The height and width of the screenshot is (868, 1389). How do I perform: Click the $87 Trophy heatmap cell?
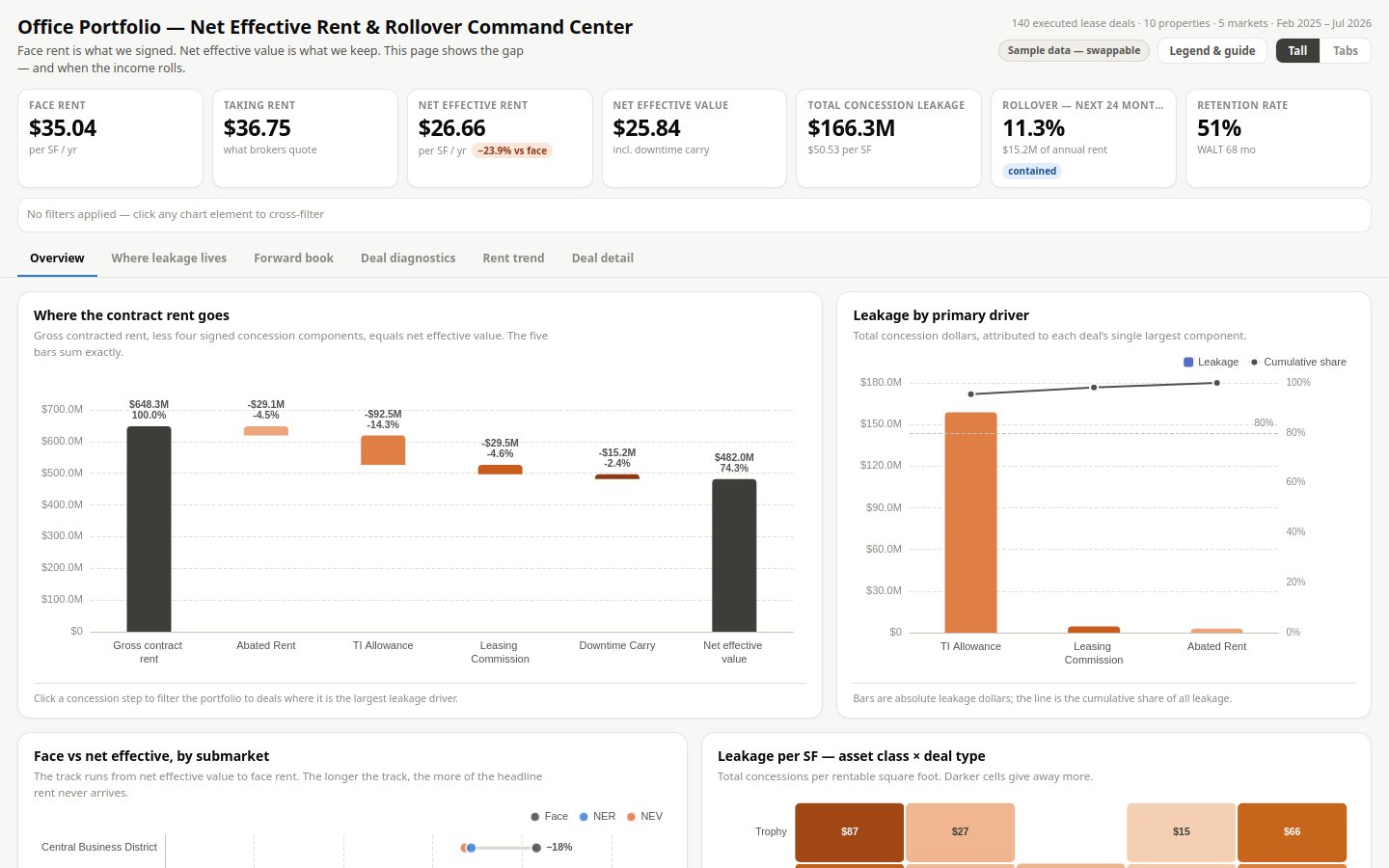point(850,832)
